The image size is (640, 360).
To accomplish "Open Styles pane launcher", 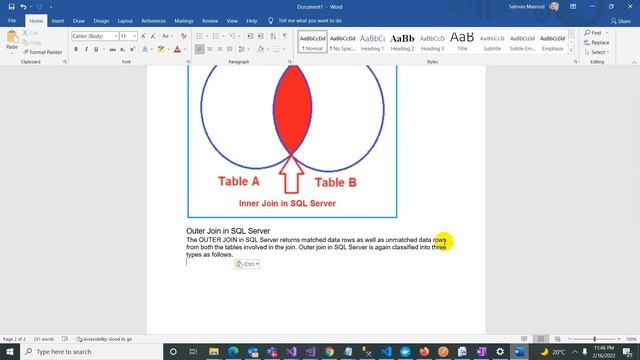I will coord(576,62).
